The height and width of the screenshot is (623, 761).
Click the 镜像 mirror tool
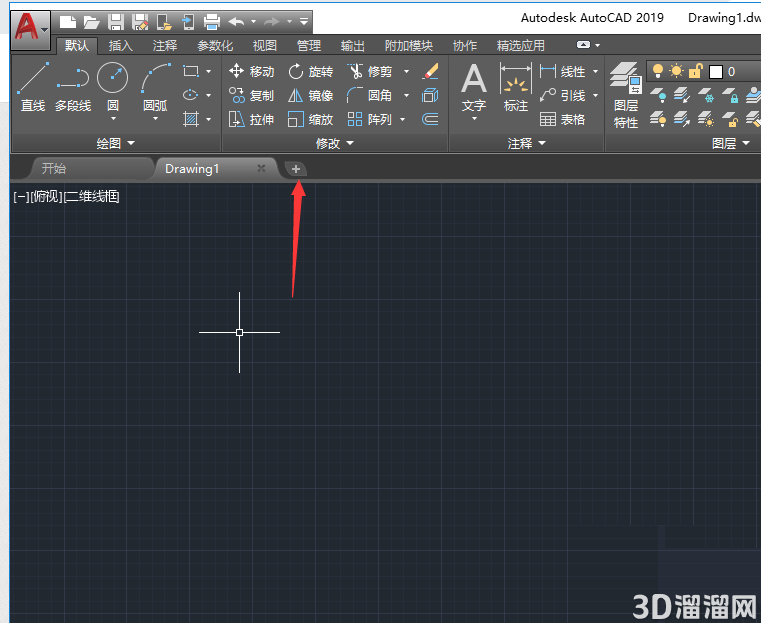tap(311, 96)
